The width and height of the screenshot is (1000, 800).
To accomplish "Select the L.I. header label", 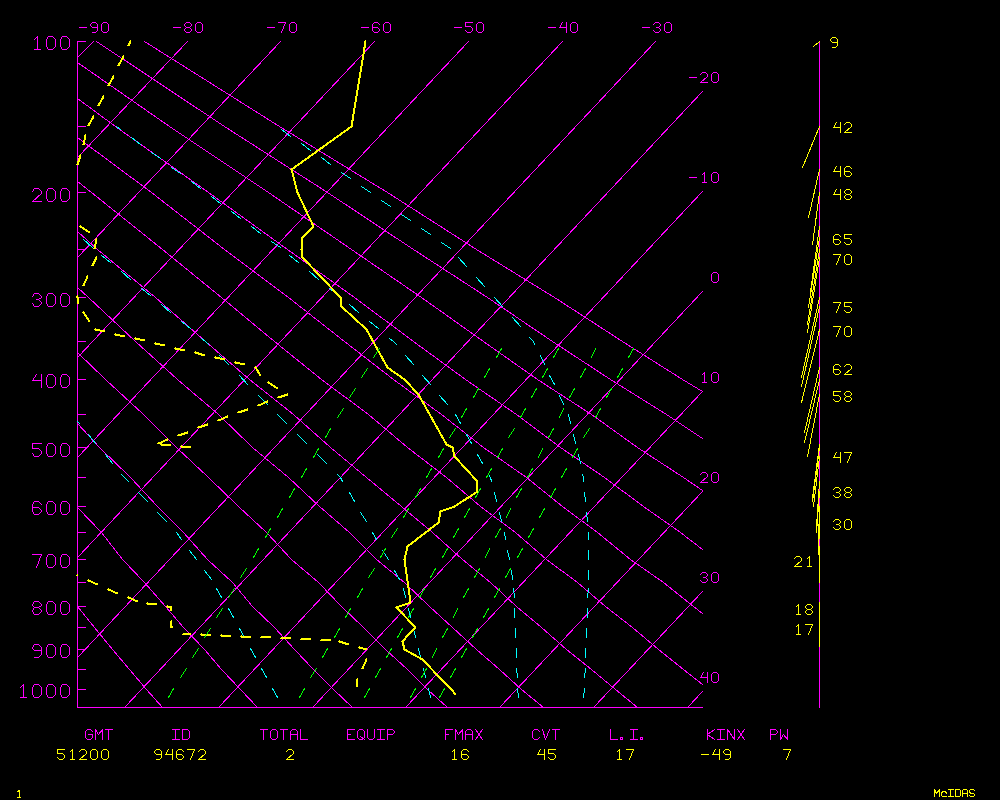I will coord(627,735).
